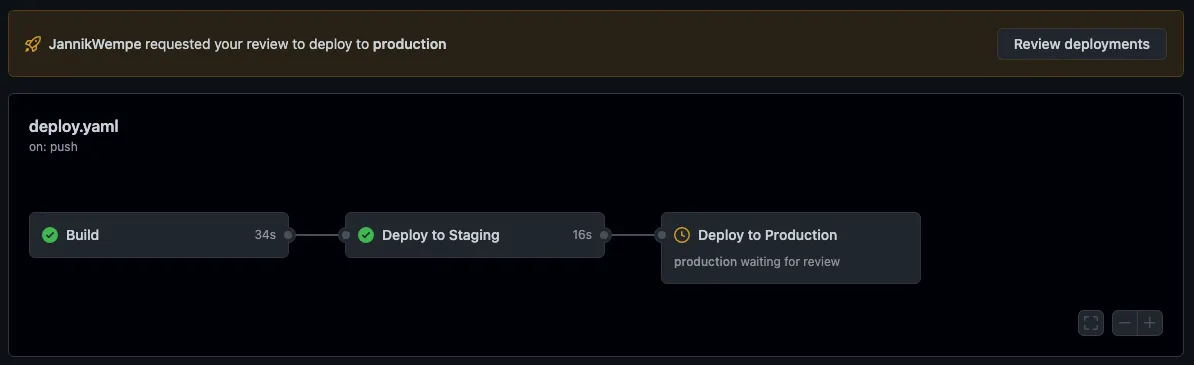
Task: Open the Build job details
Action: pos(159,235)
